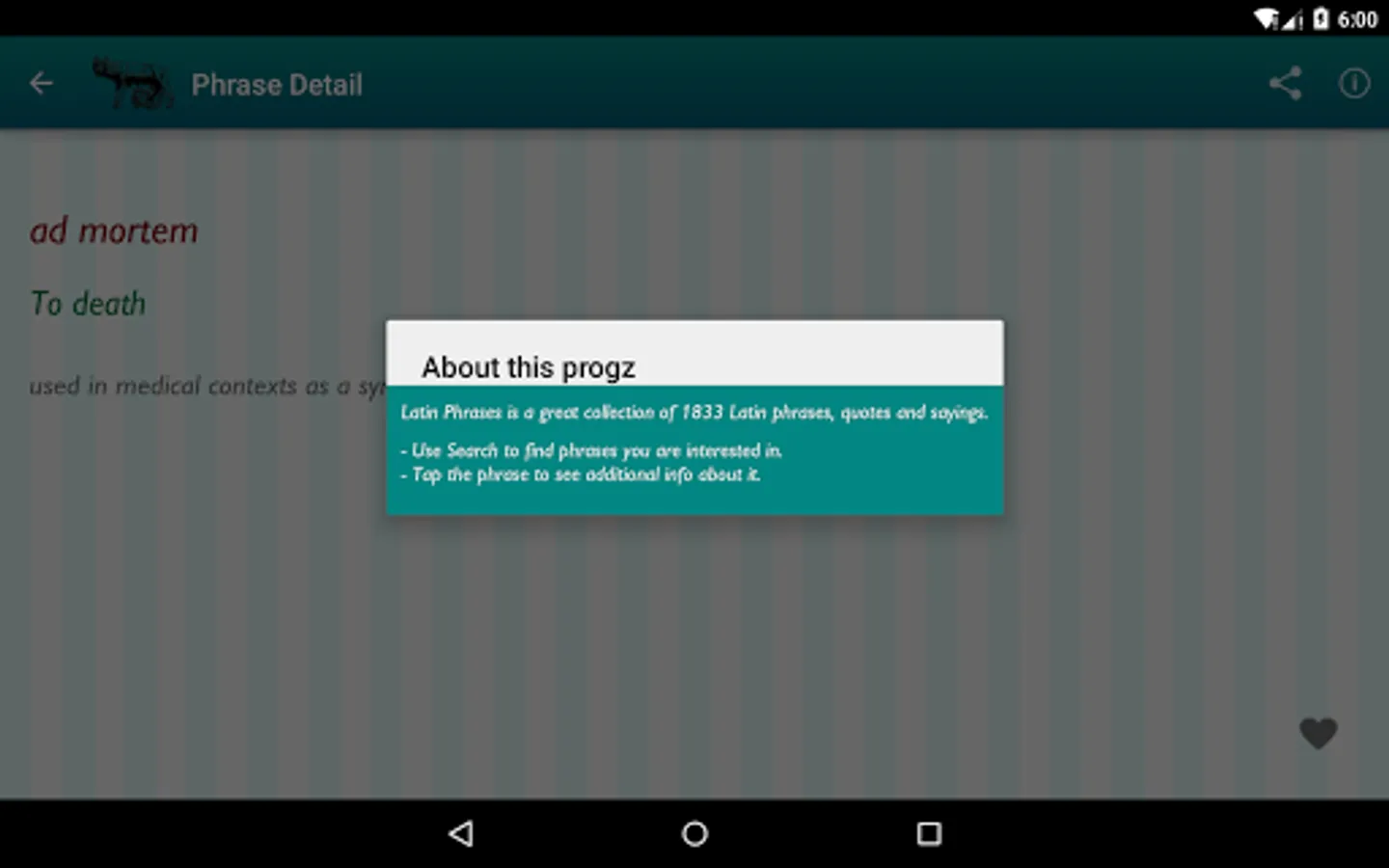
Task: Tap the 'used in medical contexts' note
Action: (207, 386)
